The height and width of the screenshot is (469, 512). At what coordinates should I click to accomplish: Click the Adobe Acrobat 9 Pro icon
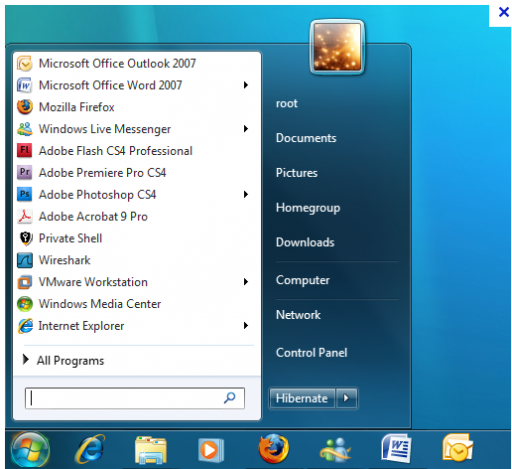25,216
